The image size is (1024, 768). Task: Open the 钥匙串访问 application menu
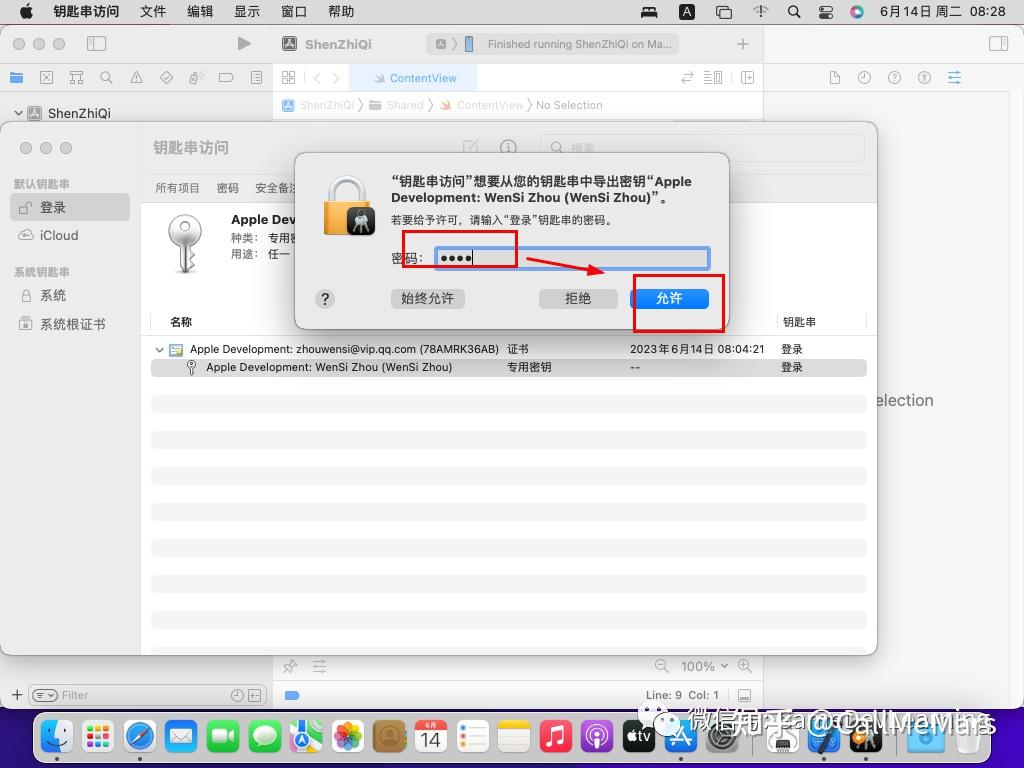[86, 11]
